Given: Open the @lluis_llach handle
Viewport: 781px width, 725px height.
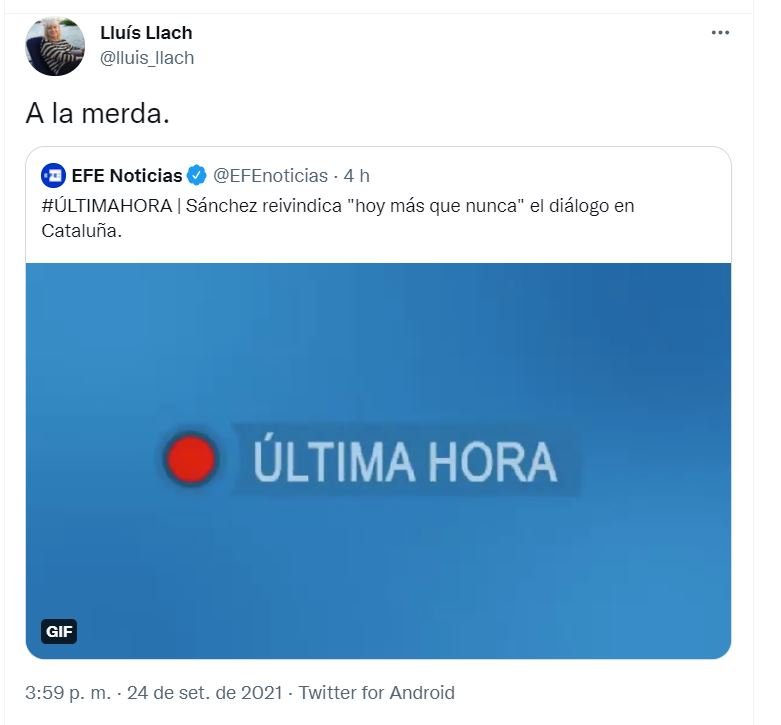Looking at the screenshot, I should [x=147, y=58].
